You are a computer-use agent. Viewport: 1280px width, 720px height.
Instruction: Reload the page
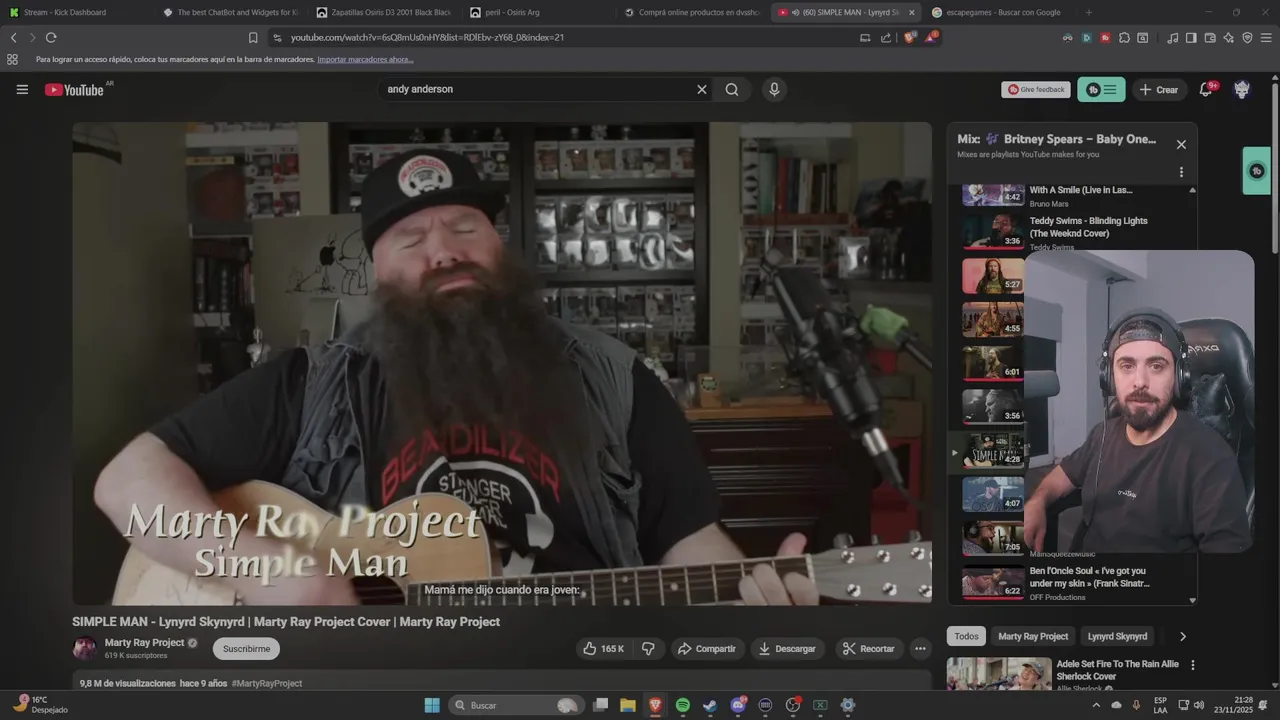51,37
